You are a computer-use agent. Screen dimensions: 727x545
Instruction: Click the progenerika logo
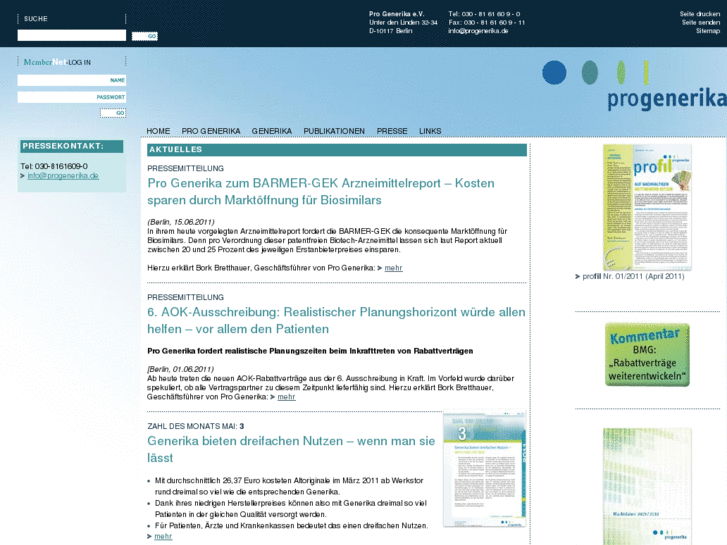click(x=634, y=86)
